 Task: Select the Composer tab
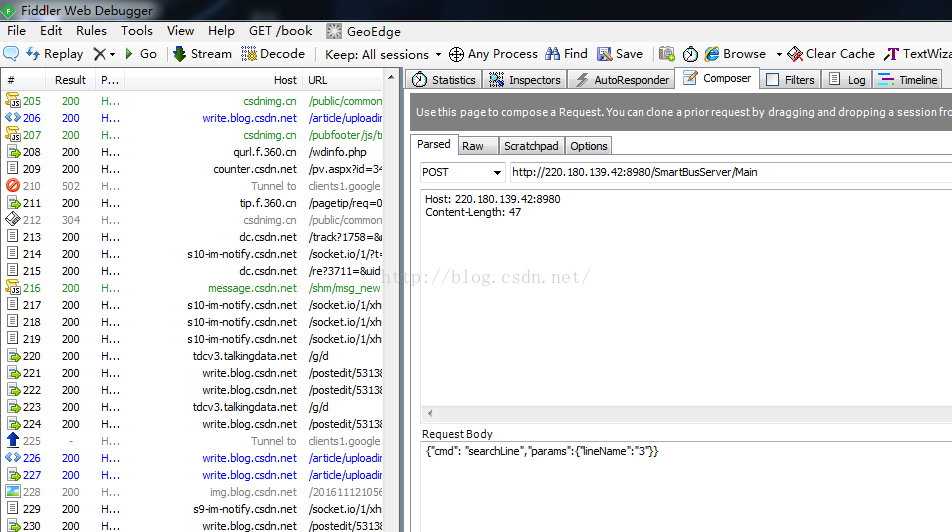(717, 78)
